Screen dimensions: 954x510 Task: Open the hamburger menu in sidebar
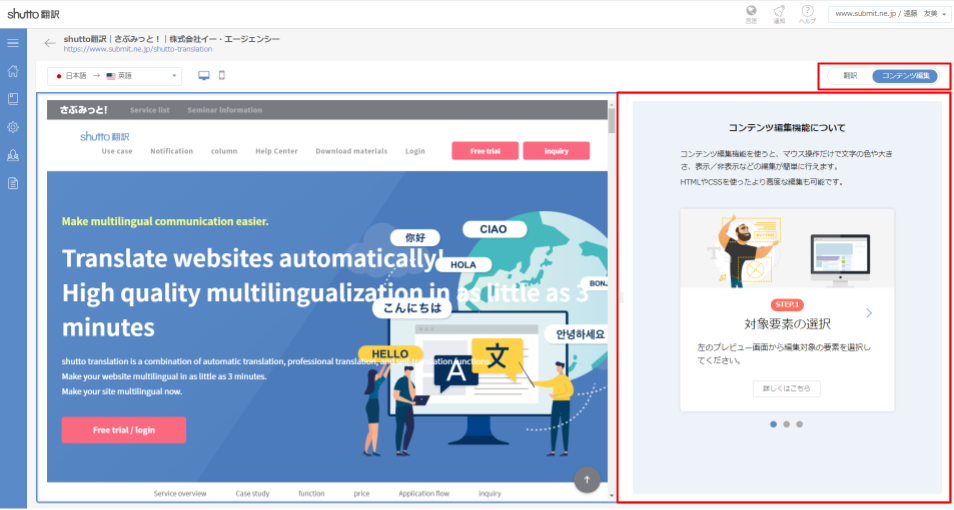[13, 43]
